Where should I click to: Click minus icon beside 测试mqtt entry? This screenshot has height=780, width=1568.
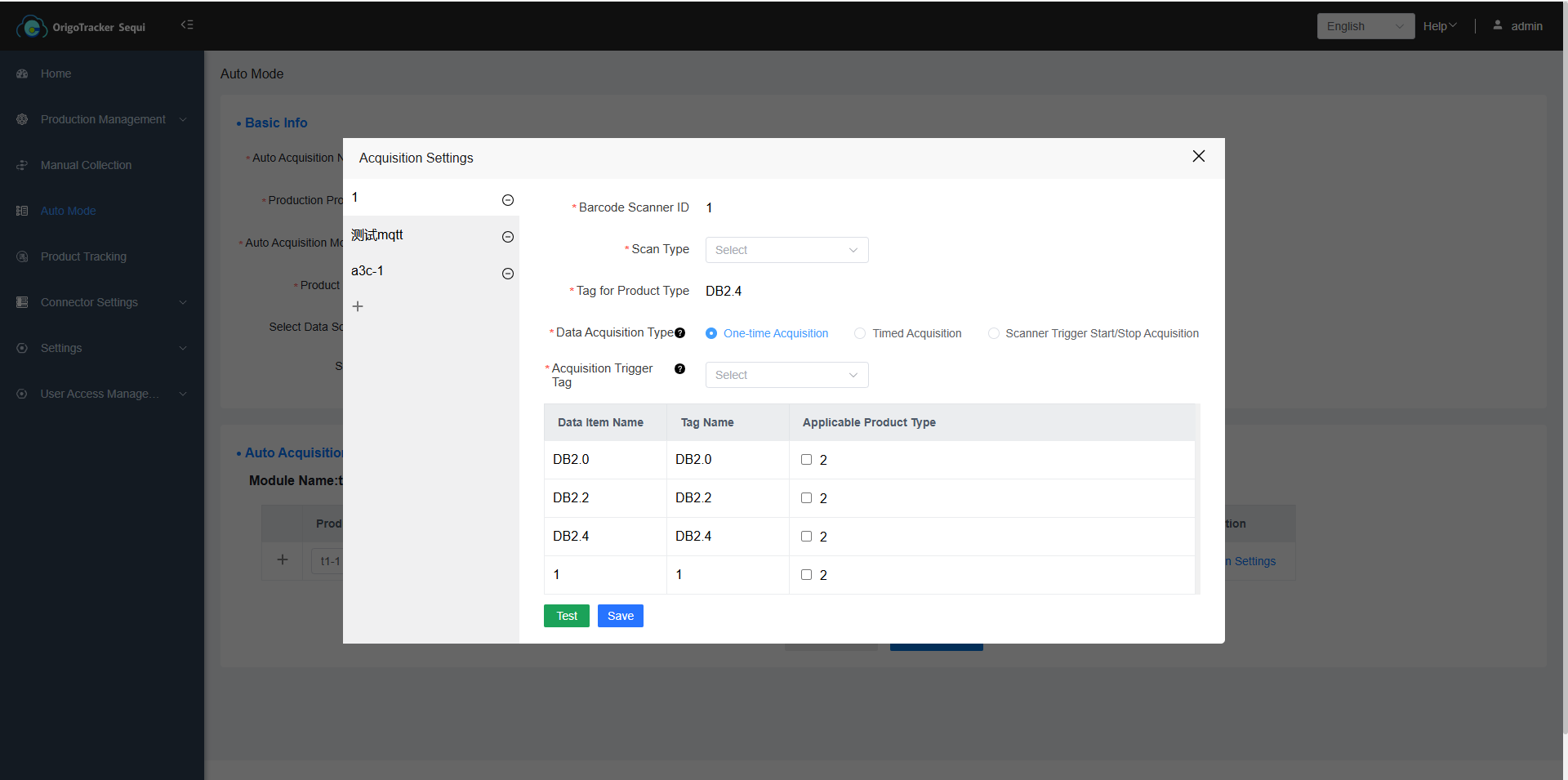(x=507, y=237)
